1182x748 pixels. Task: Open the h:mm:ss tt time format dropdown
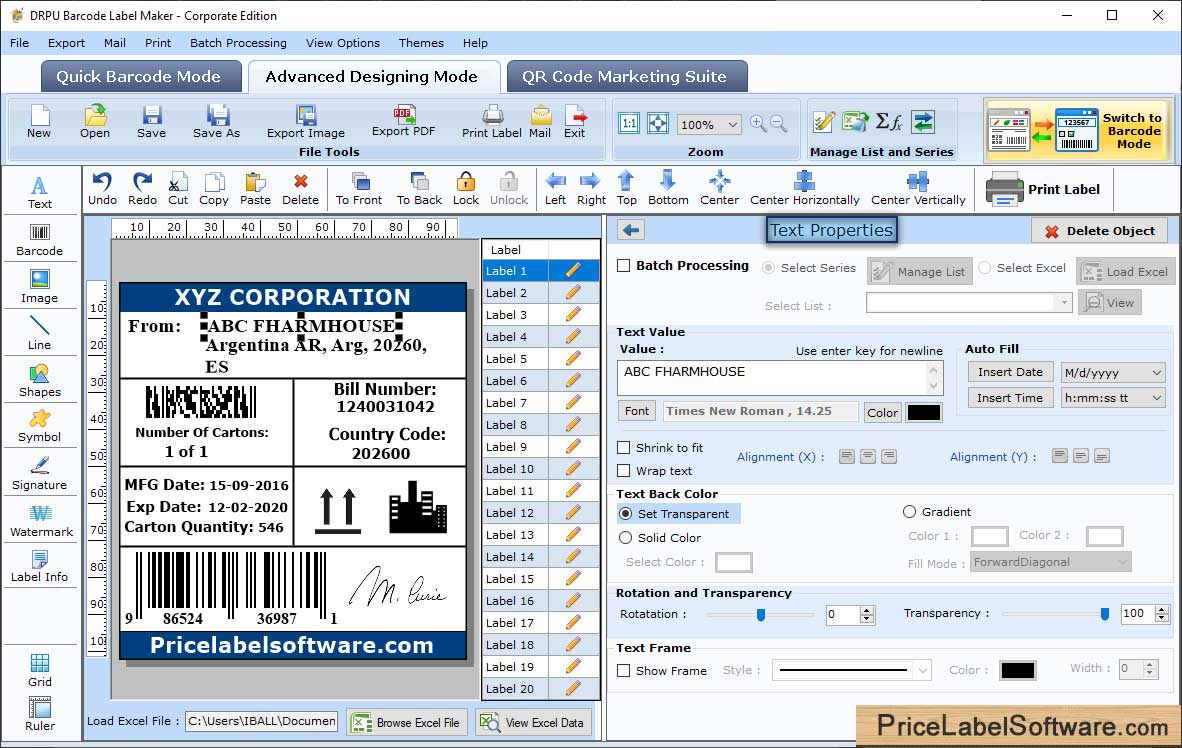pyautogui.click(x=1156, y=398)
